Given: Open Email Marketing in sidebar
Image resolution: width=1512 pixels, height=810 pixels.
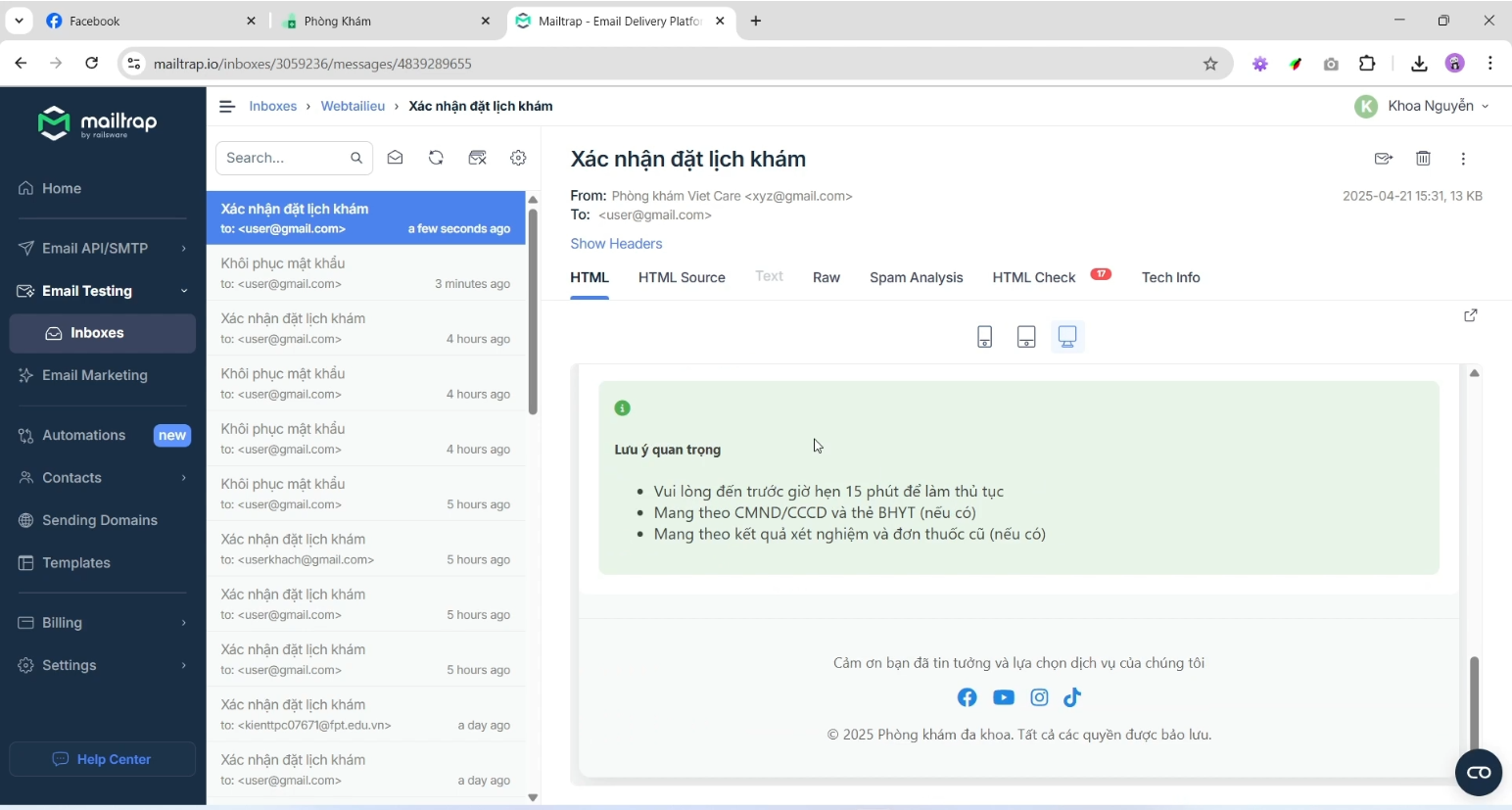Looking at the screenshot, I should (103, 375).
